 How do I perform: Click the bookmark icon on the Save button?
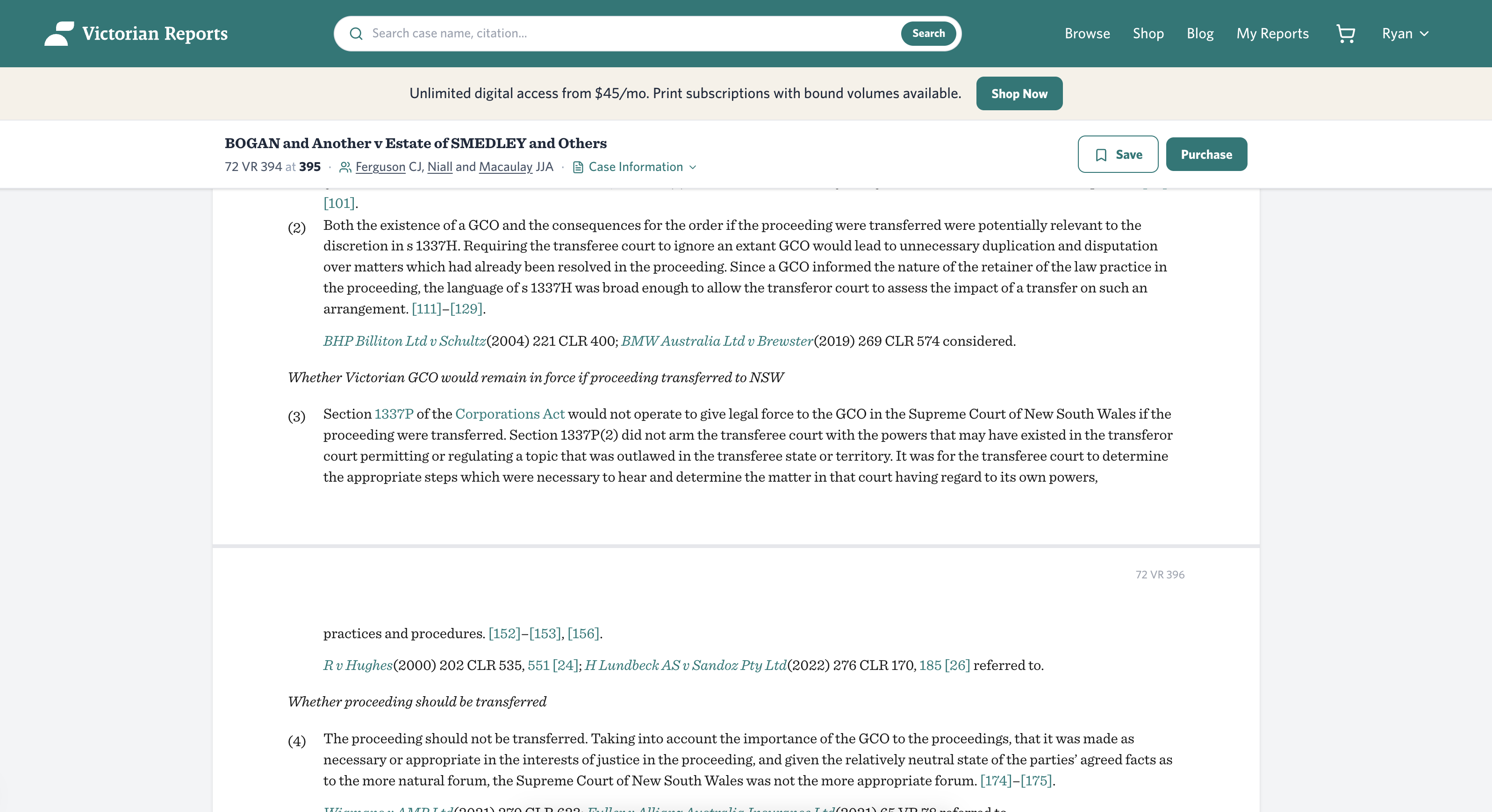pyautogui.click(x=1102, y=154)
